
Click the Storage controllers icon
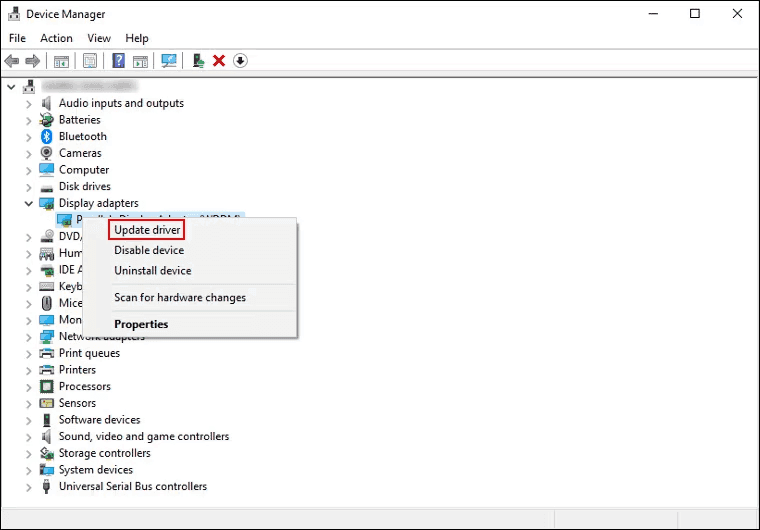click(x=47, y=453)
